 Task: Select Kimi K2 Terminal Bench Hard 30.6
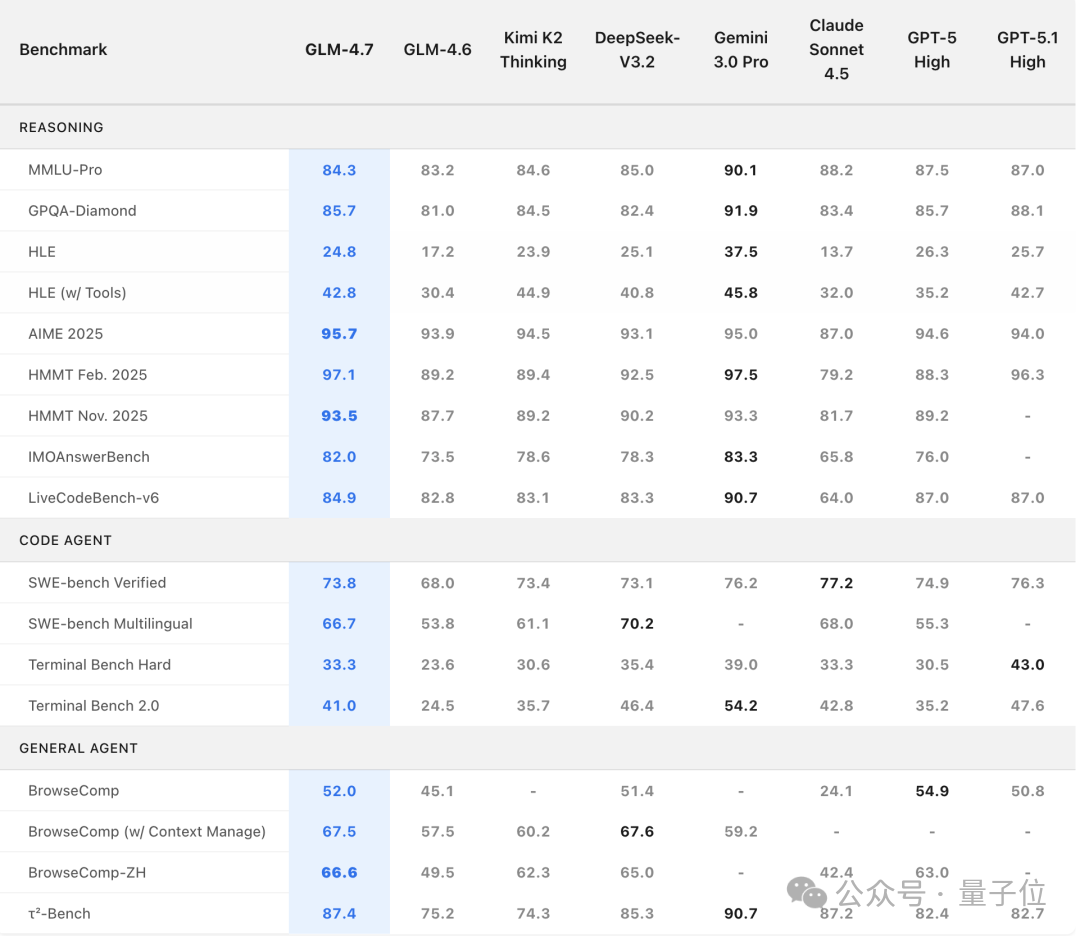[x=533, y=665]
